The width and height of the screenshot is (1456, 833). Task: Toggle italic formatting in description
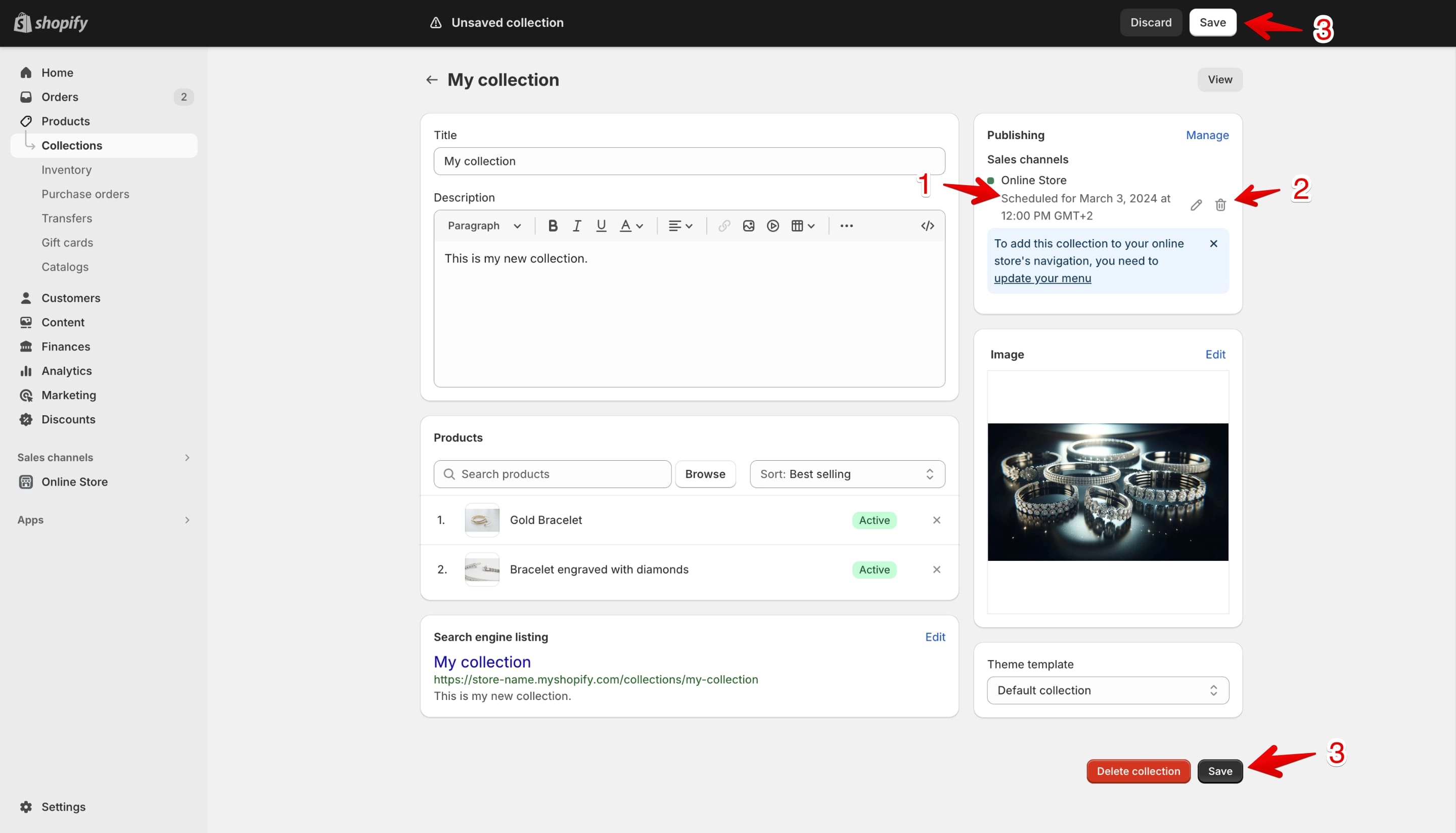tap(576, 226)
